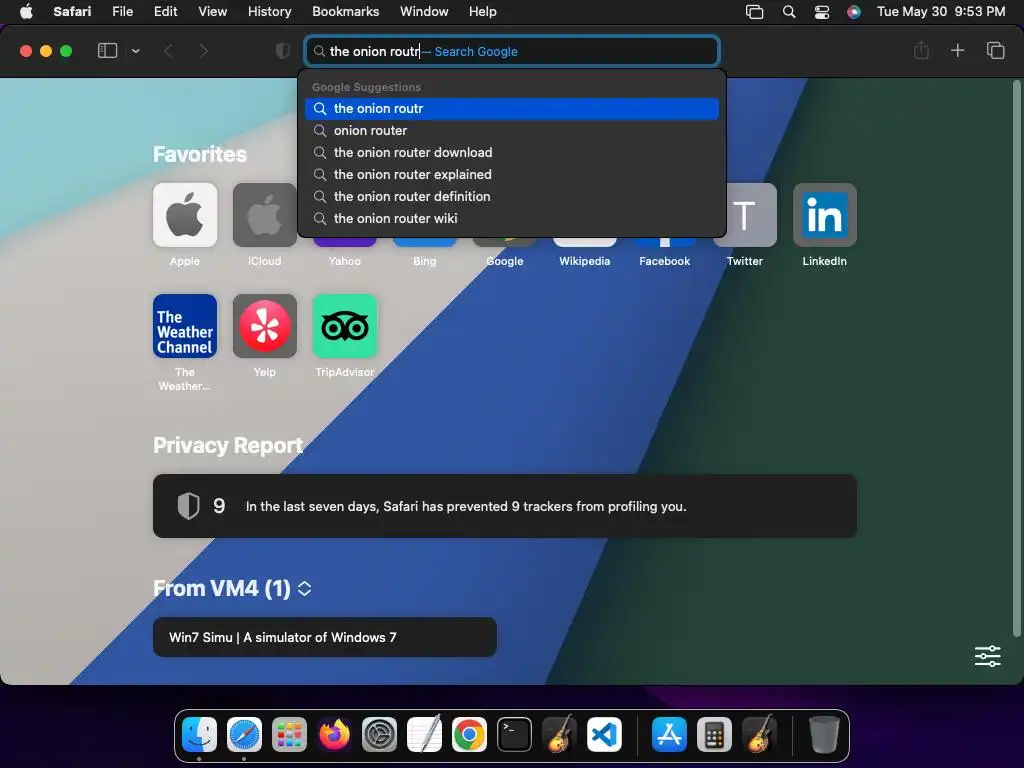Image resolution: width=1024 pixels, height=768 pixels.
Task: Launch Visual Studio Code from the Dock
Action: [x=604, y=735]
